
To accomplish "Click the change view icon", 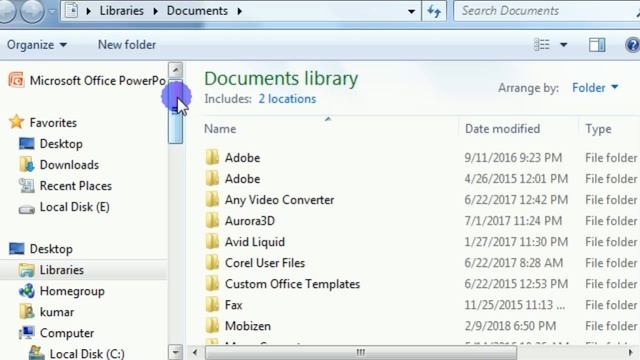I will pyautogui.click(x=542, y=44).
